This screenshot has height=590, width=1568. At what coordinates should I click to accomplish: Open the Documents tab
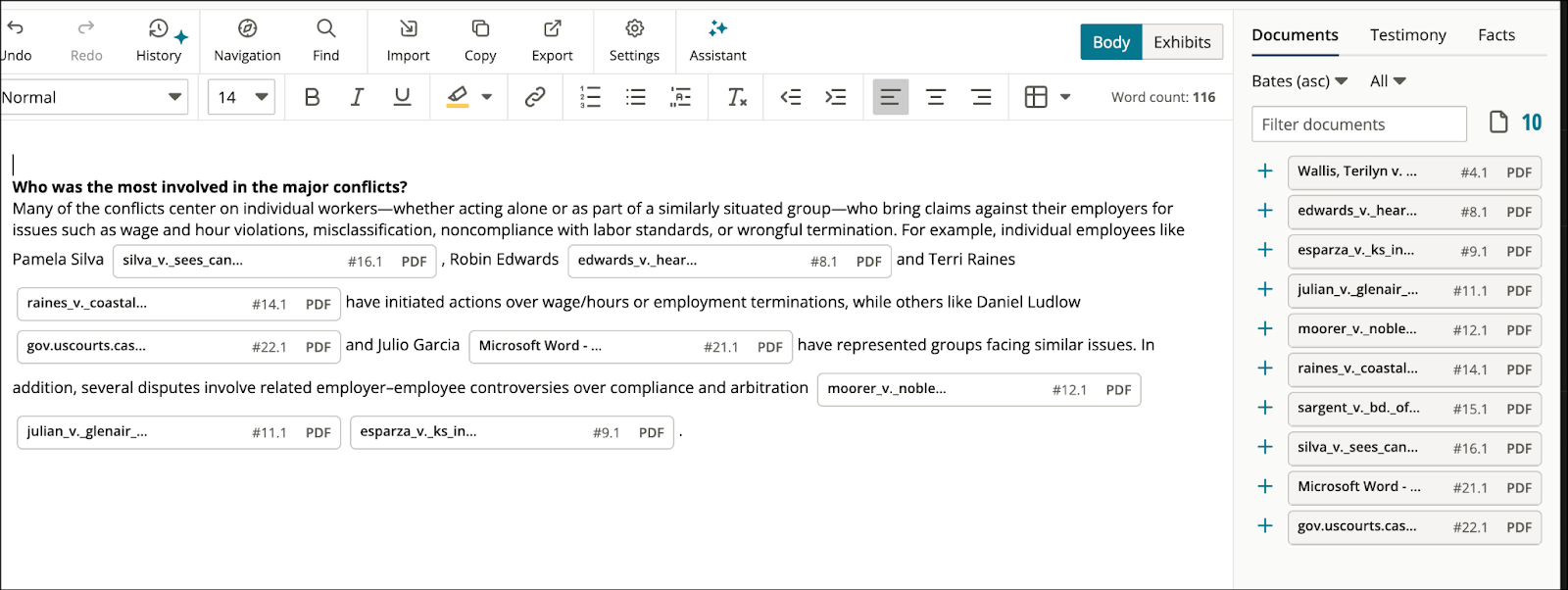pyautogui.click(x=1295, y=35)
